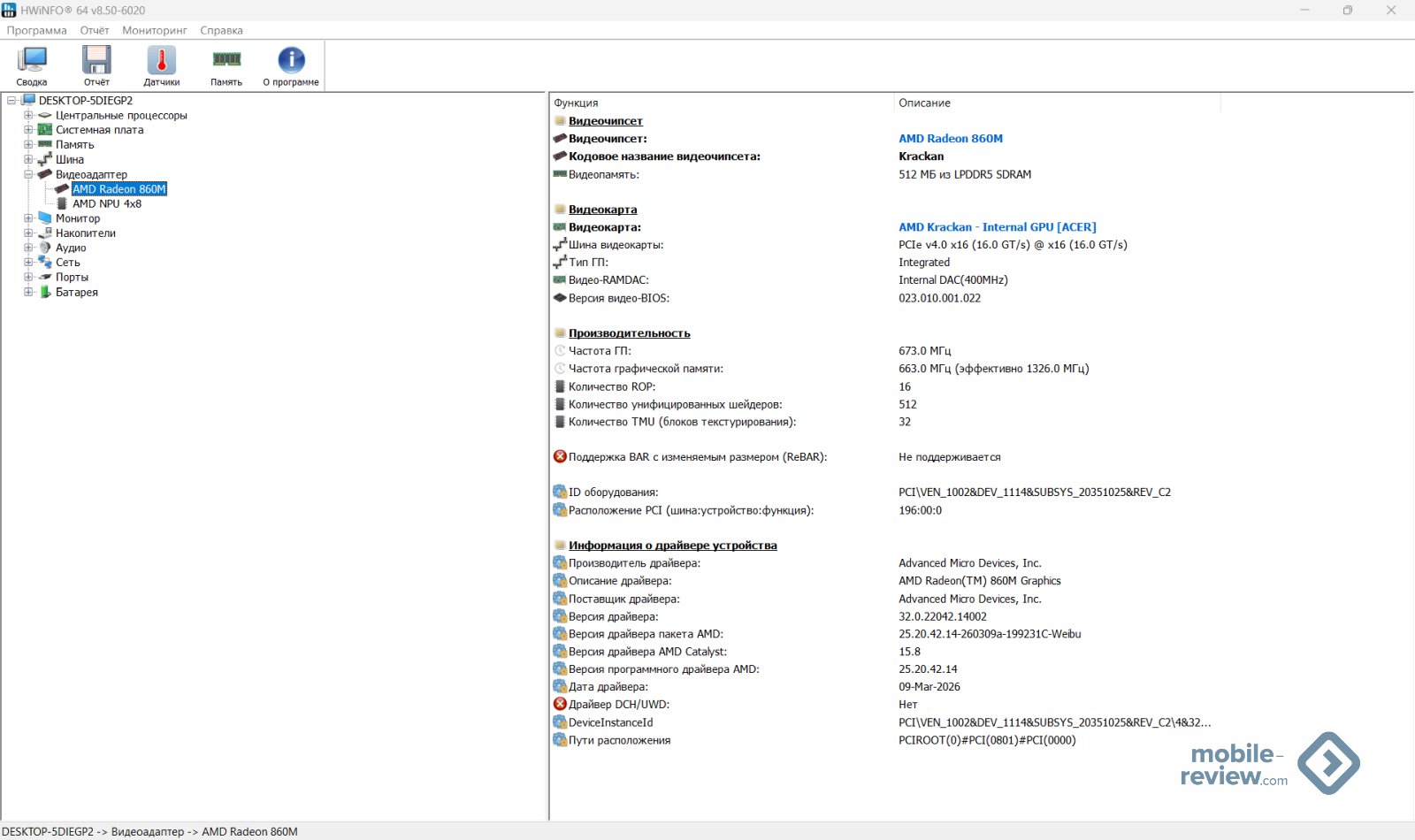Viewport: 1415px width, 840px height.
Task: Click the video BIOS value 023.010.001.022
Action: pyautogui.click(x=940, y=298)
